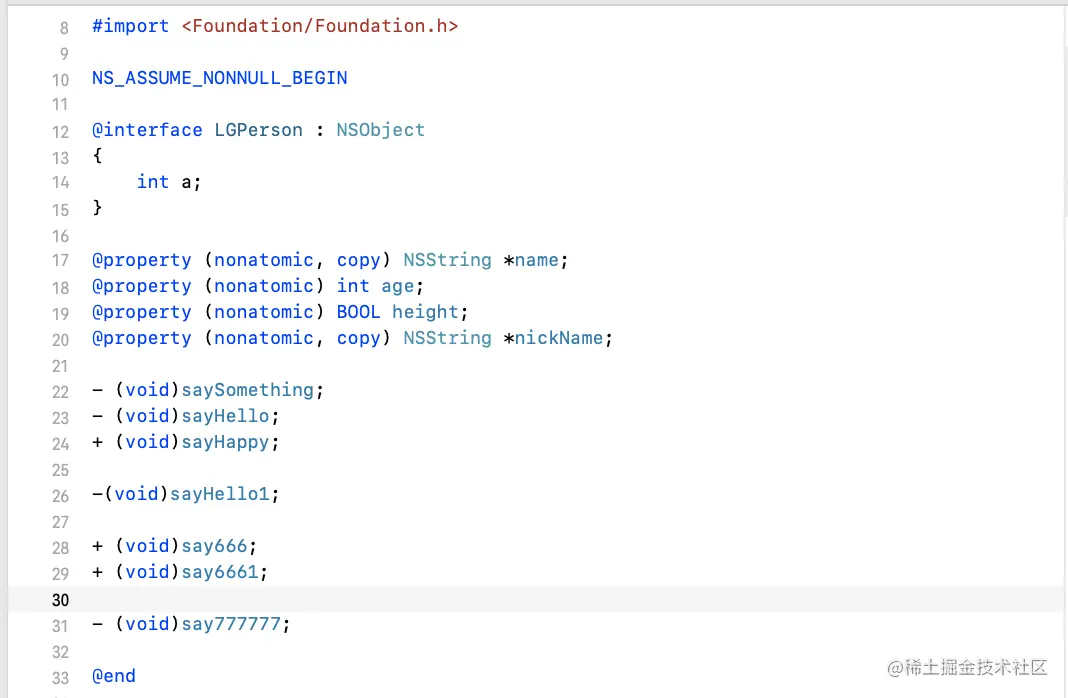Select the NSObject superclass reference
The image size is (1068, 698).
[x=380, y=129]
